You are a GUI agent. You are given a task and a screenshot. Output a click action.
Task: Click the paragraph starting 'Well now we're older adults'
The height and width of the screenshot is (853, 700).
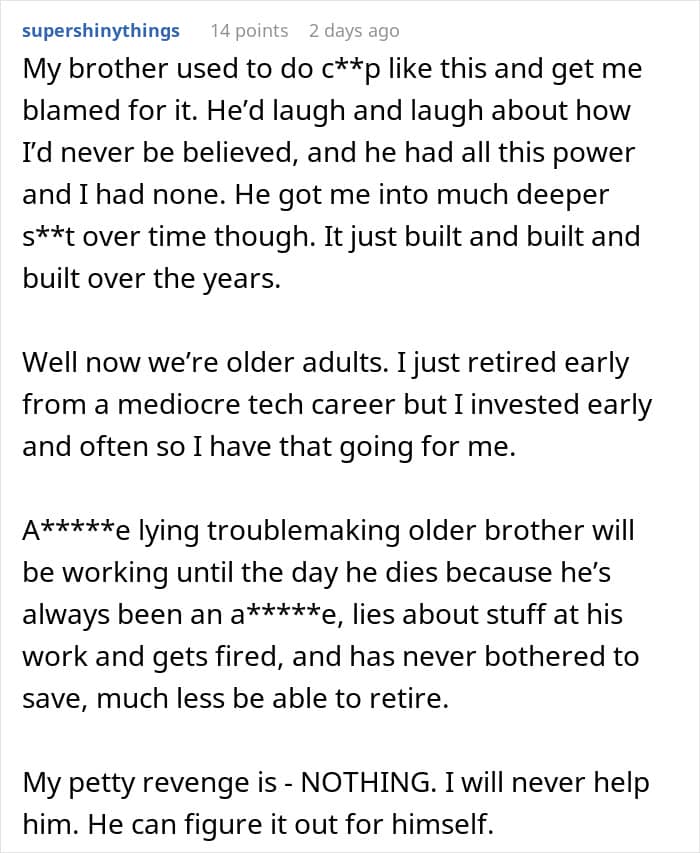(x=337, y=404)
